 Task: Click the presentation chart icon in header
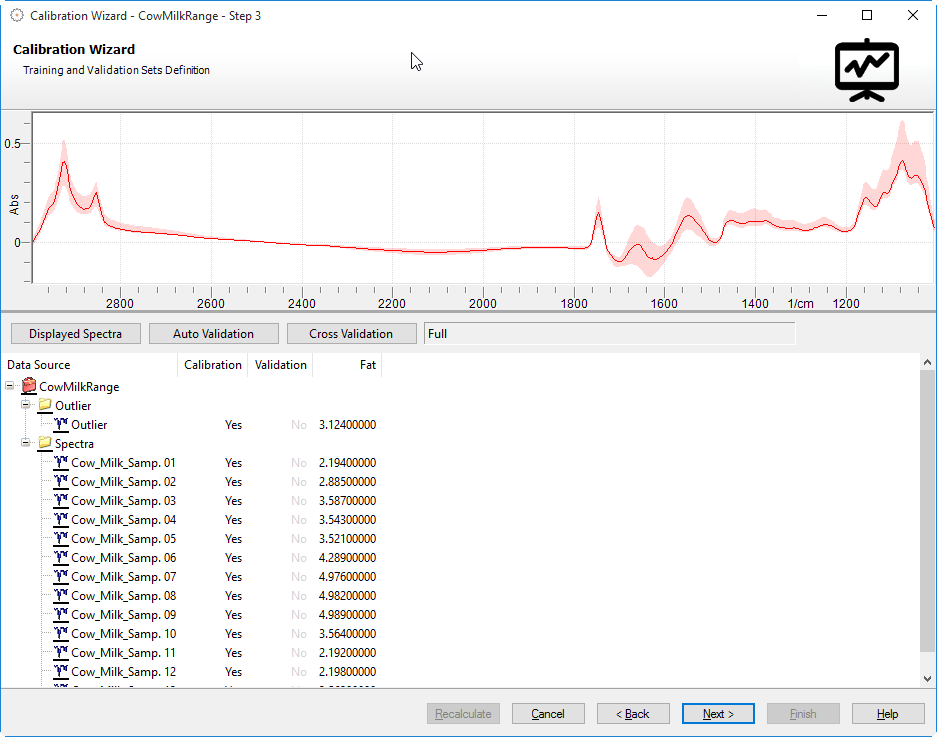coord(867,70)
